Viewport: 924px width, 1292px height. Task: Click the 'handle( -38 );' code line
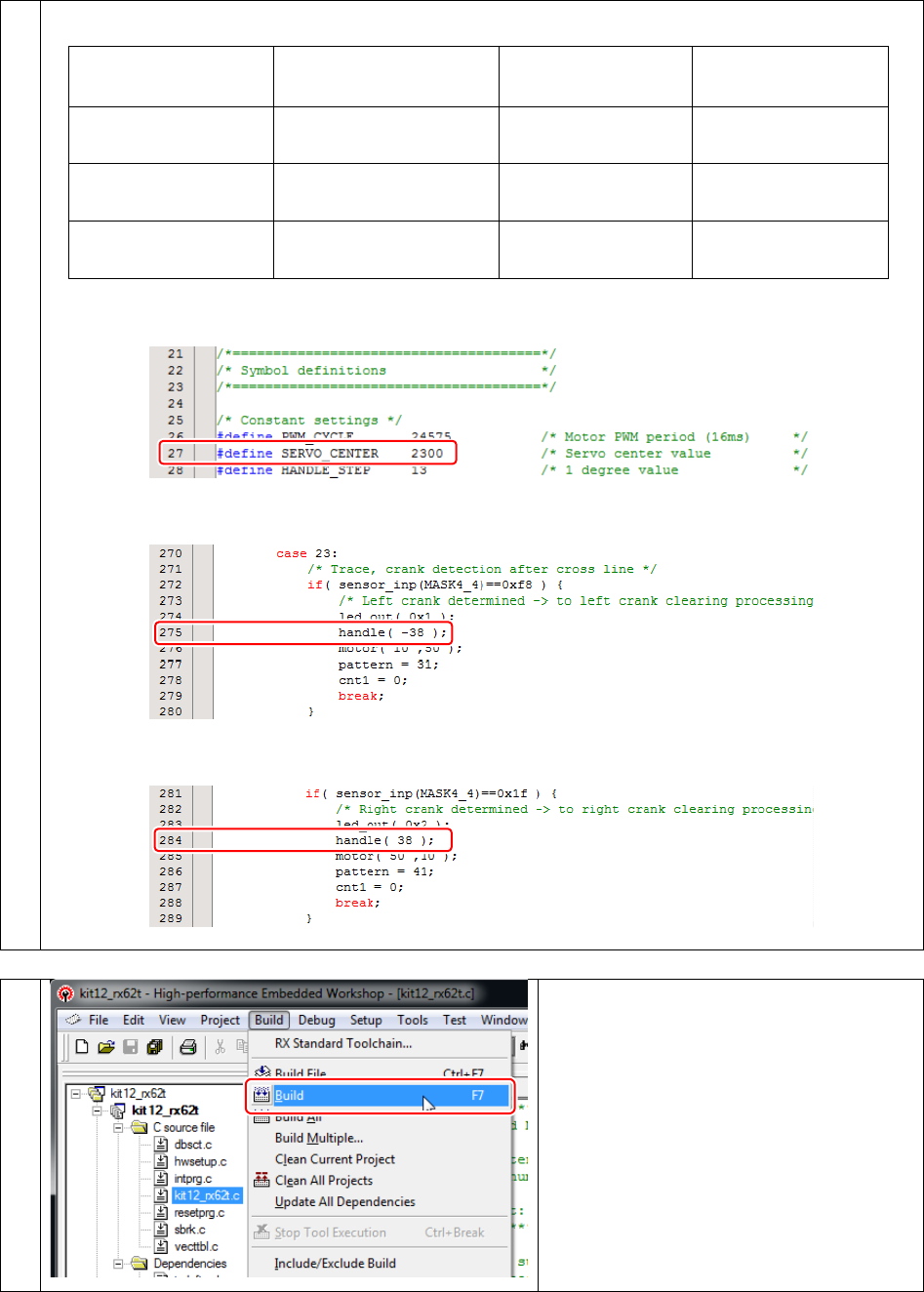(x=393, y=632)
